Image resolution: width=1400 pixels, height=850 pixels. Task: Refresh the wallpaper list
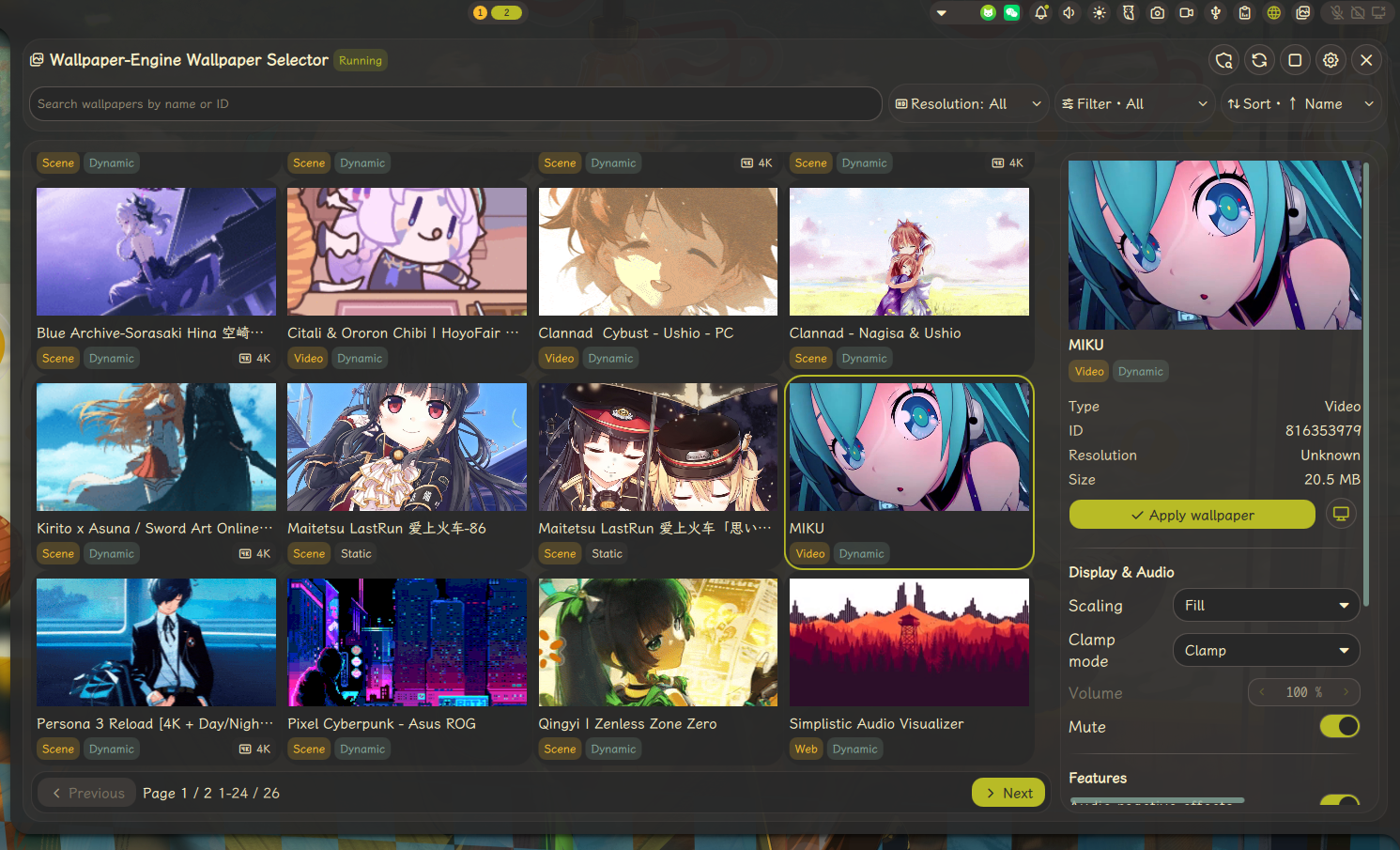[x=1259, y=59]
